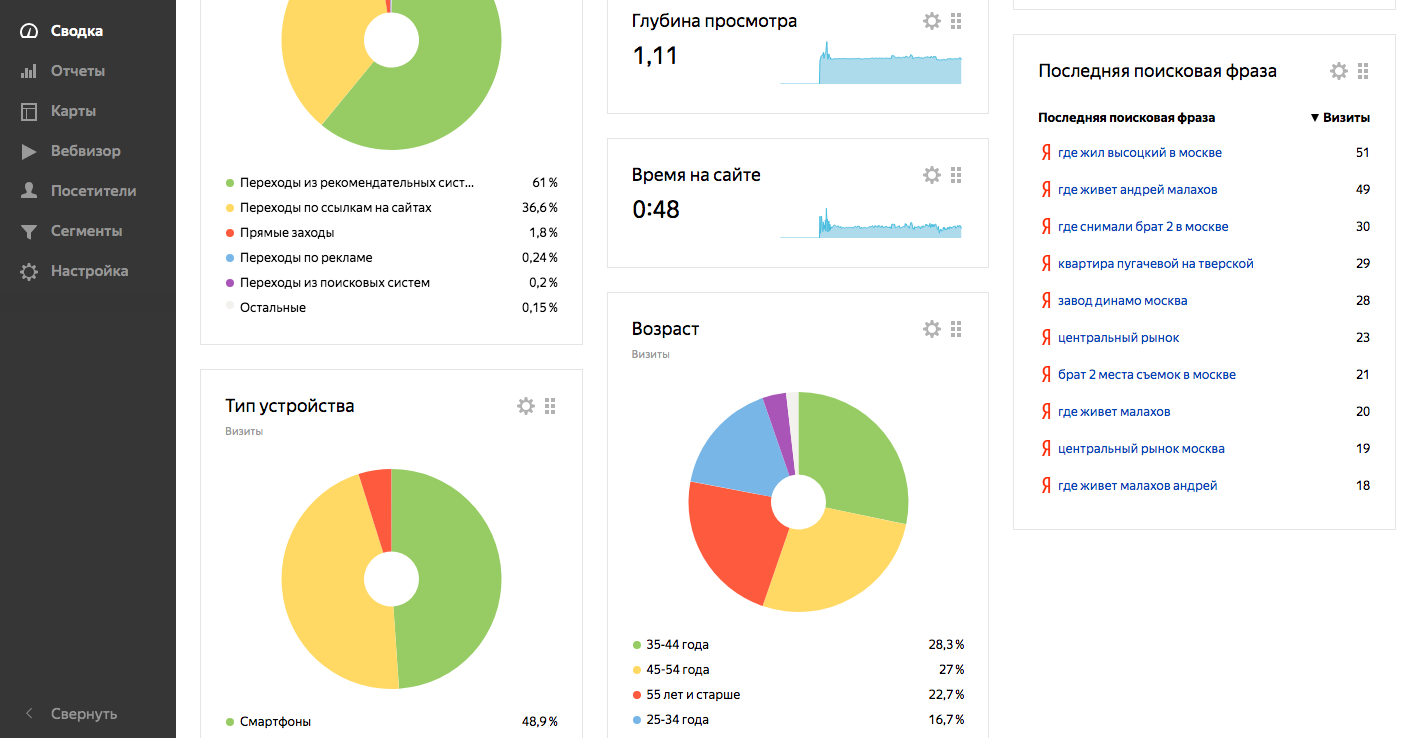Toggle green legend dot for Переходы из рекомендательных систем

pos(230,183)
